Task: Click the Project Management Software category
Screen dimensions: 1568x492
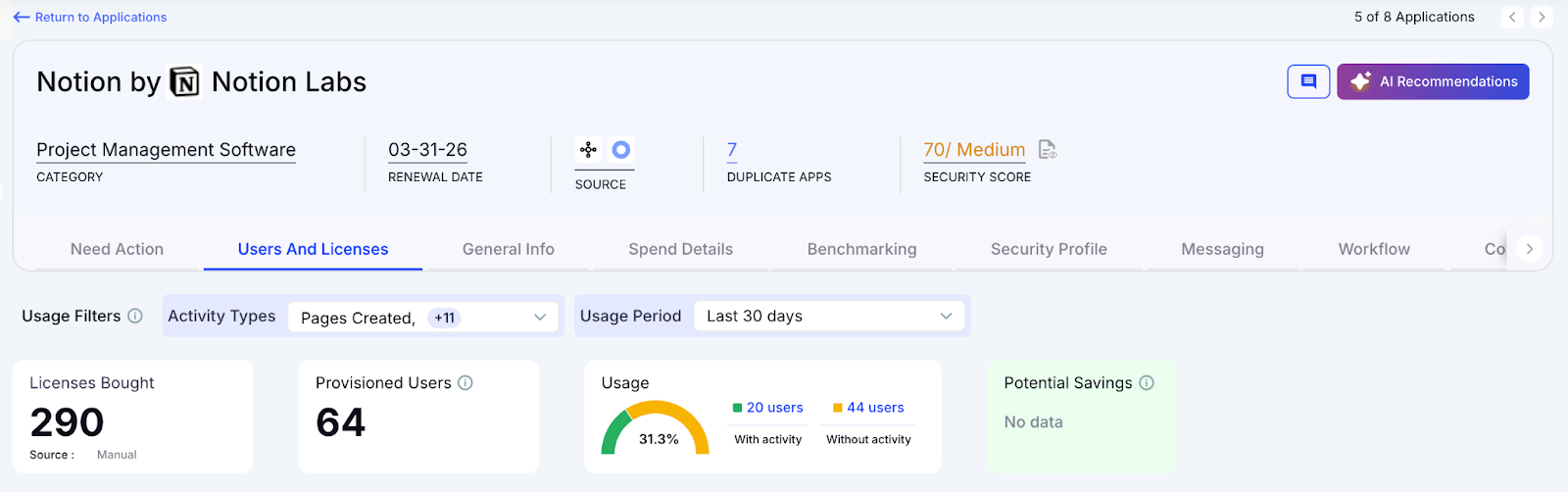Action: 166,150
